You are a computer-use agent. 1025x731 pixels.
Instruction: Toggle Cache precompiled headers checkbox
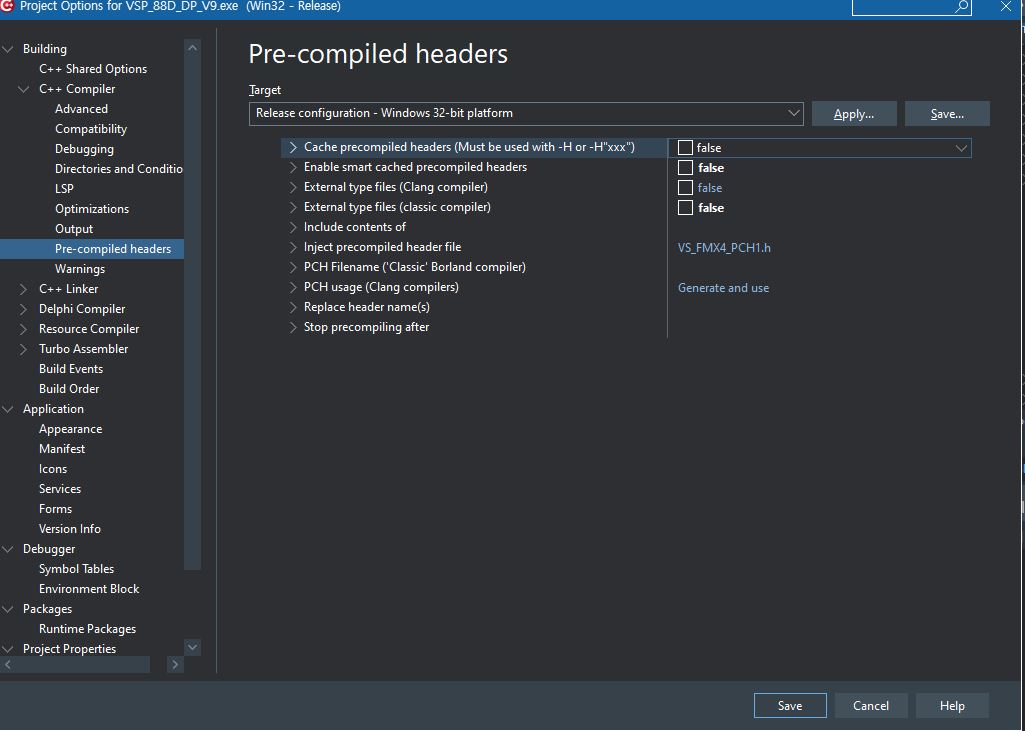[x=685, y=148]
